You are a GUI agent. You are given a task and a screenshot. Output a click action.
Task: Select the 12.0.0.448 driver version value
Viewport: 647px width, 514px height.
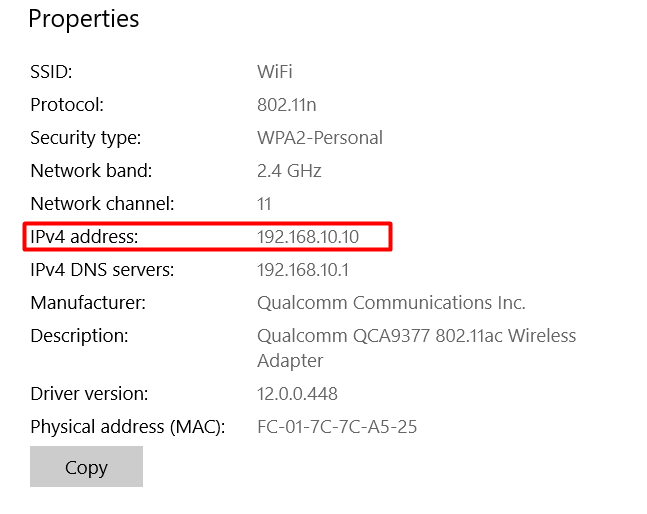tap(299, 393)
